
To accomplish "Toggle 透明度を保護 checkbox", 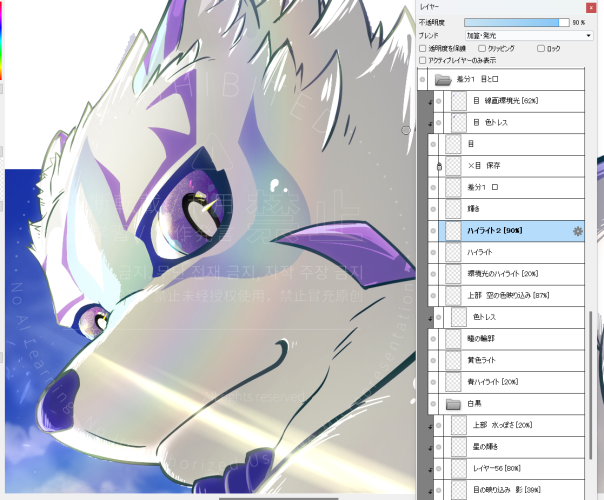I will point(423,49).
